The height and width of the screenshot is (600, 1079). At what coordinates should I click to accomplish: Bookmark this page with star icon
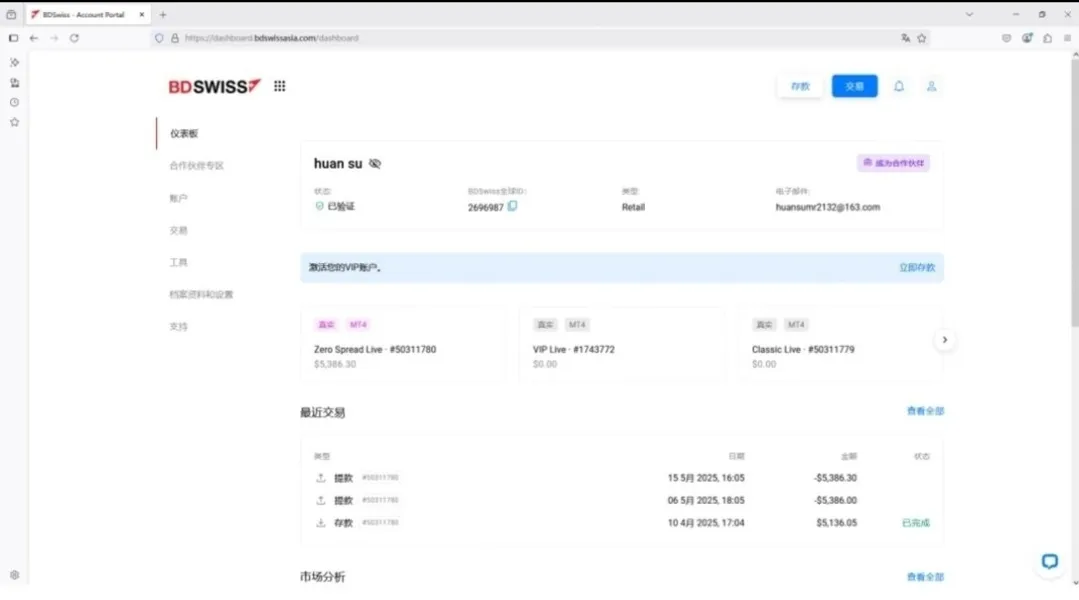click(922, 38)
